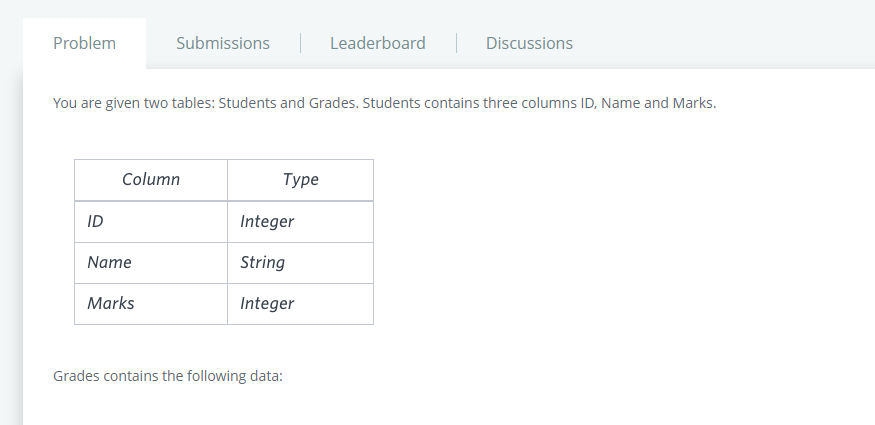Click the divider between Submissions and Leaderboard

point(301,43)
